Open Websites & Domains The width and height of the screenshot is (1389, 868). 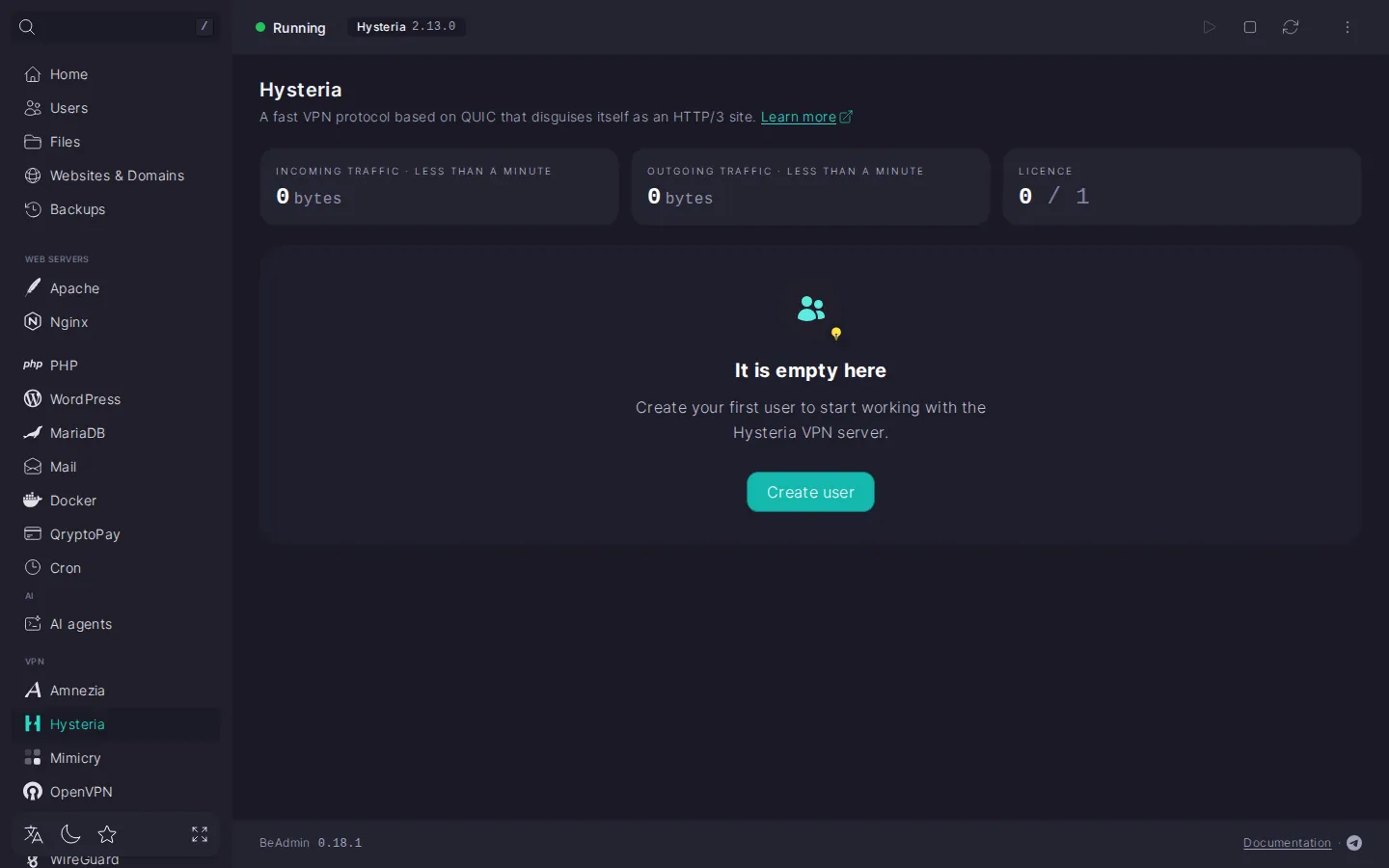point(115,176)
